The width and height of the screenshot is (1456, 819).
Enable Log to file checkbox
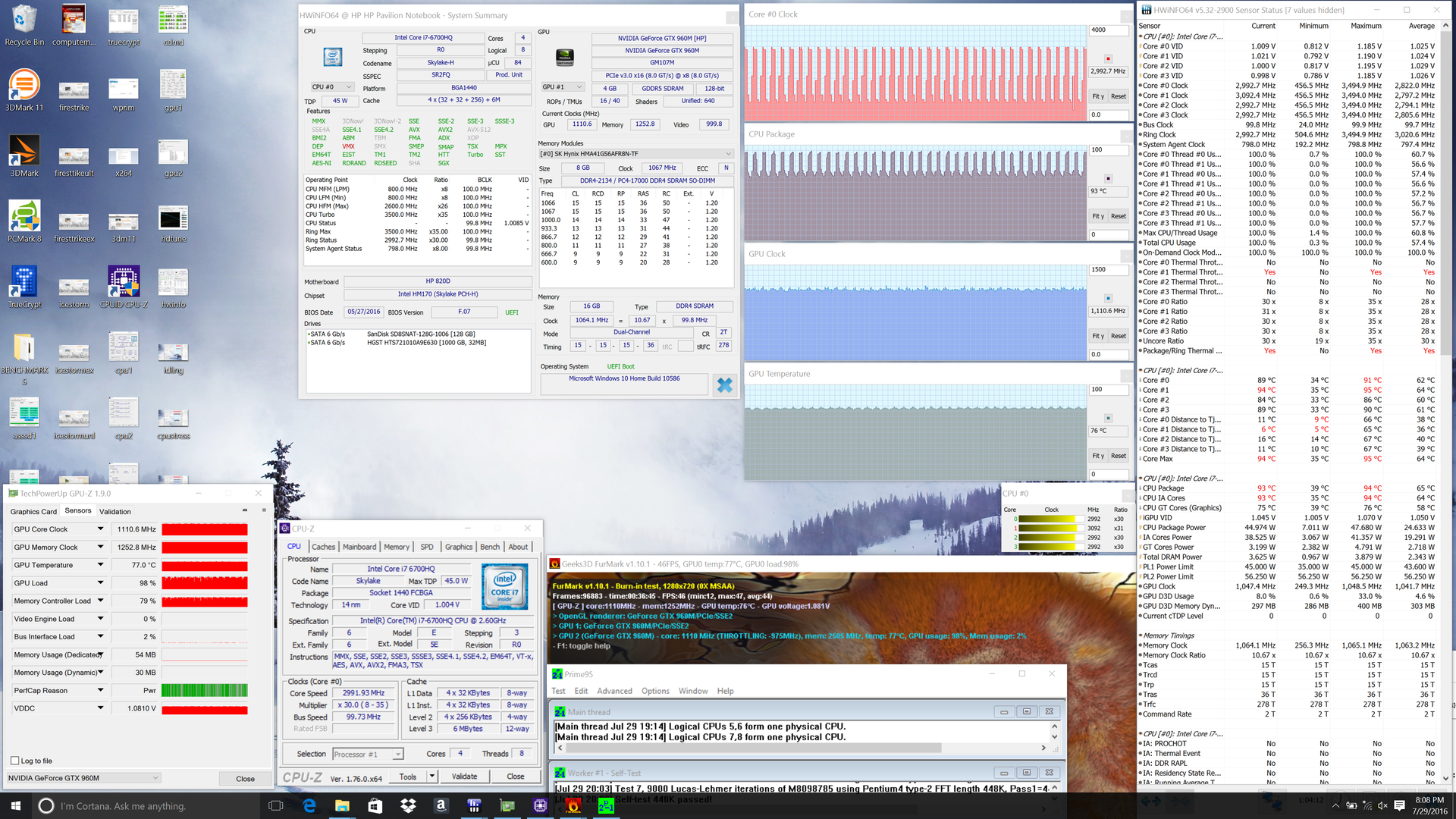(15, 761)
